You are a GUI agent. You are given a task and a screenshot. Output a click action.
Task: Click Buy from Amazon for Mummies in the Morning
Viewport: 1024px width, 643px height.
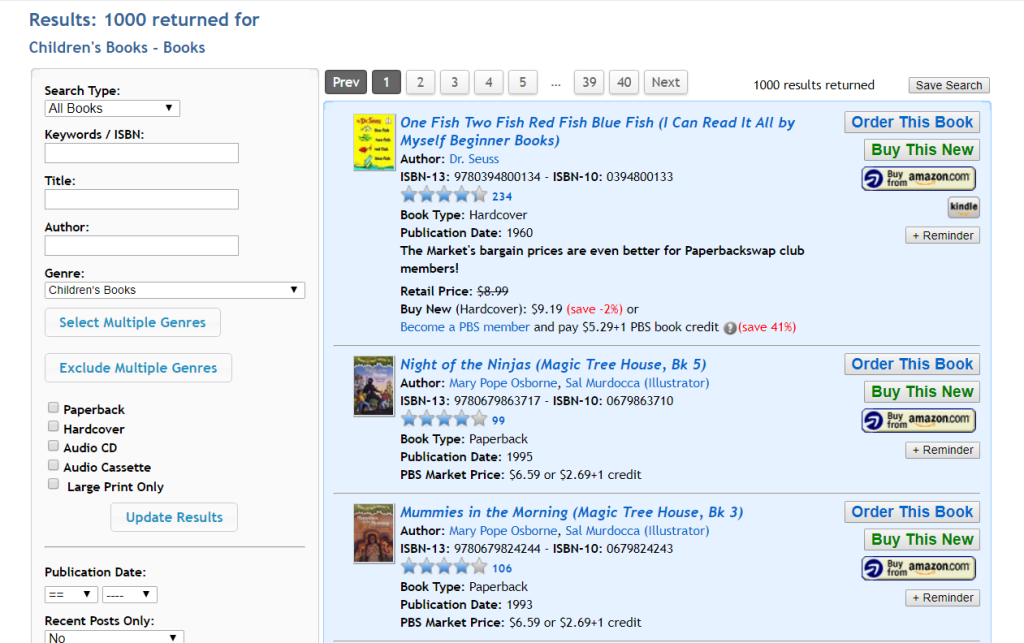[x=918, y=568]
